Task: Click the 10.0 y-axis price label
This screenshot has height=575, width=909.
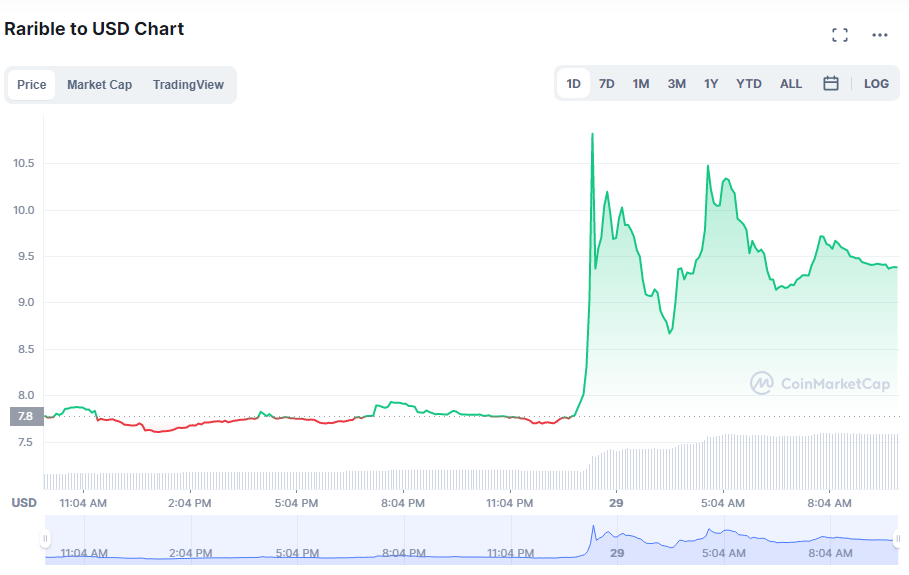Action: 24,210
